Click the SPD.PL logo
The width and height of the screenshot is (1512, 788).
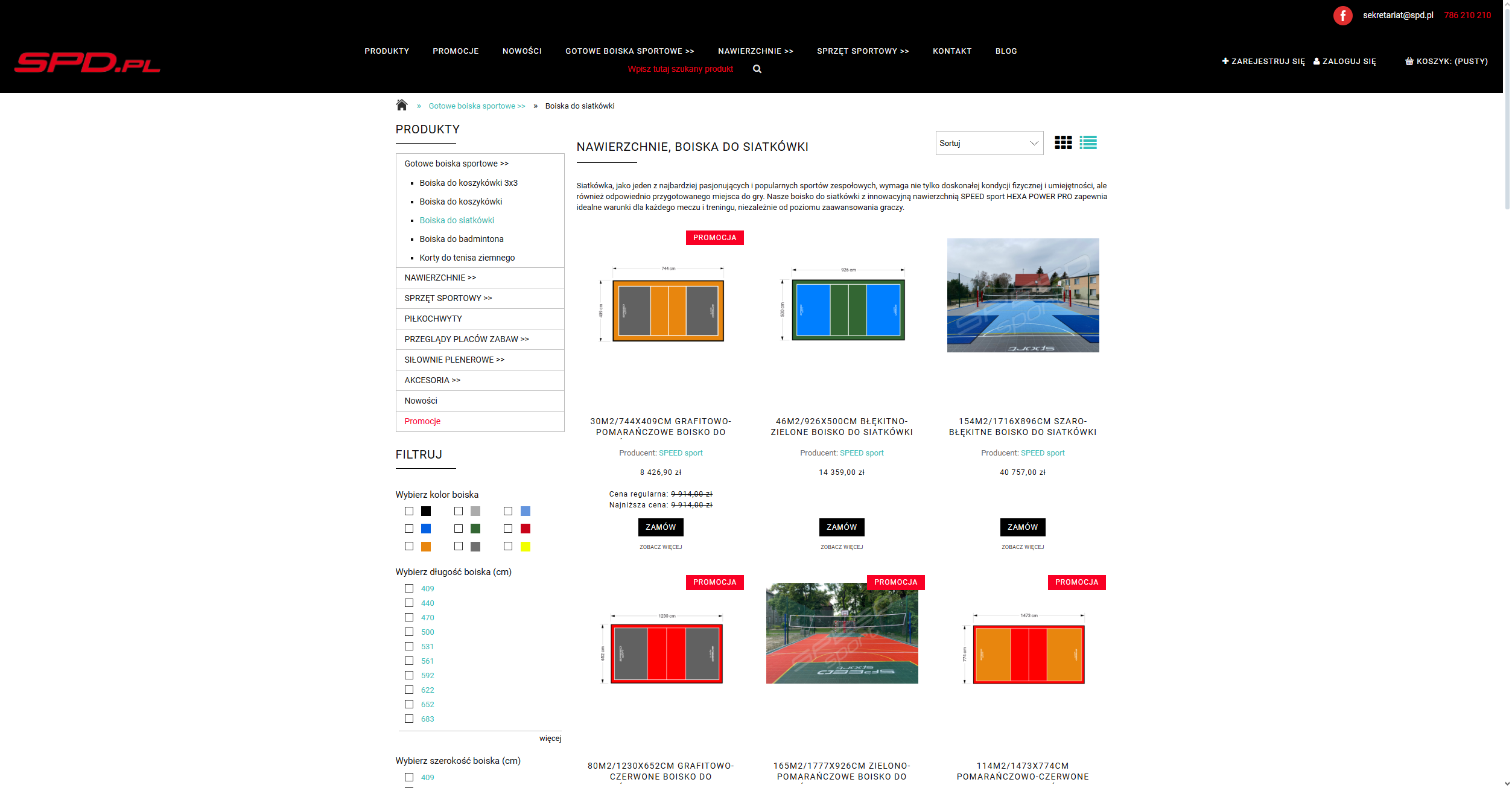pos(87,63)
